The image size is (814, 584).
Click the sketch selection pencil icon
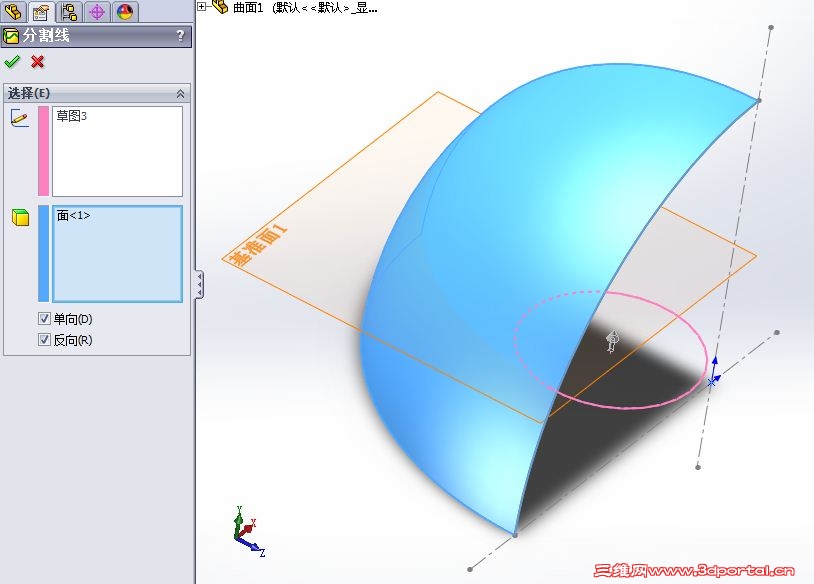(x=19, y=119)
